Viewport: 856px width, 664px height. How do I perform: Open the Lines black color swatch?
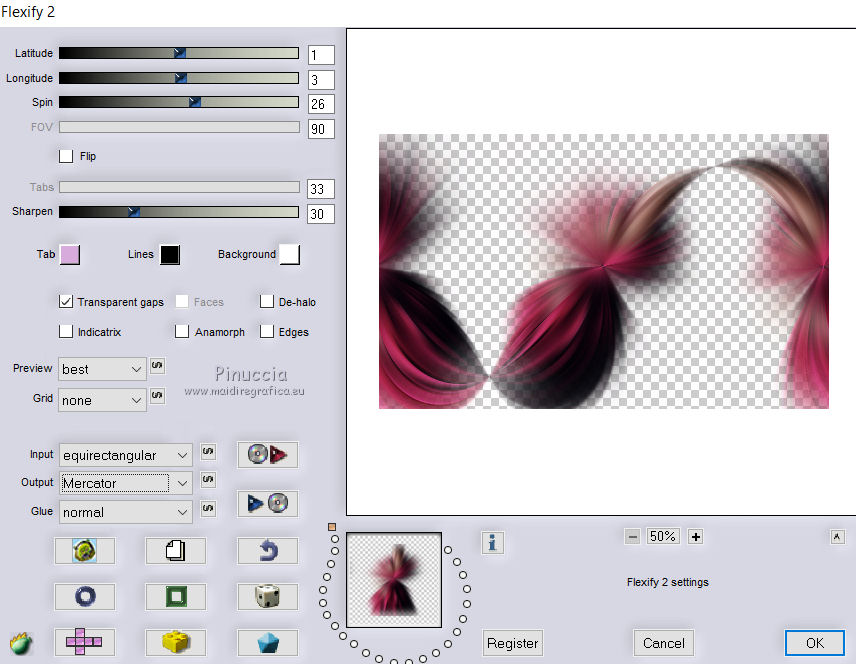[170, 254]
